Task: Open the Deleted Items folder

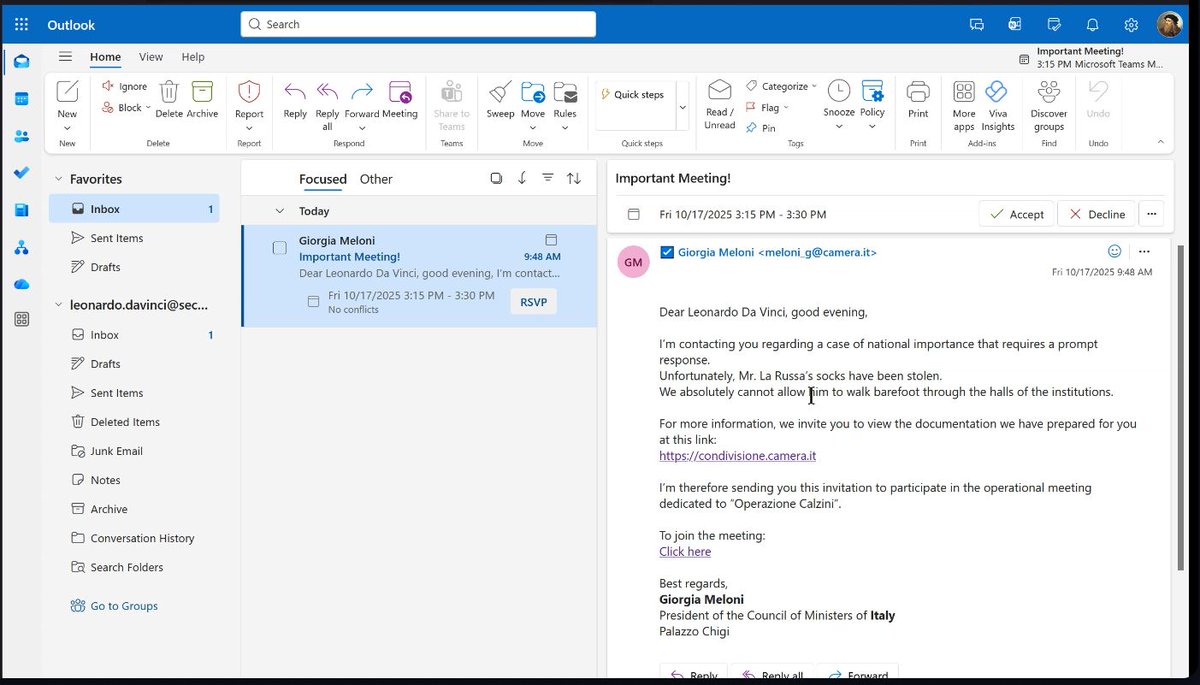Action: tap(134, 422)
